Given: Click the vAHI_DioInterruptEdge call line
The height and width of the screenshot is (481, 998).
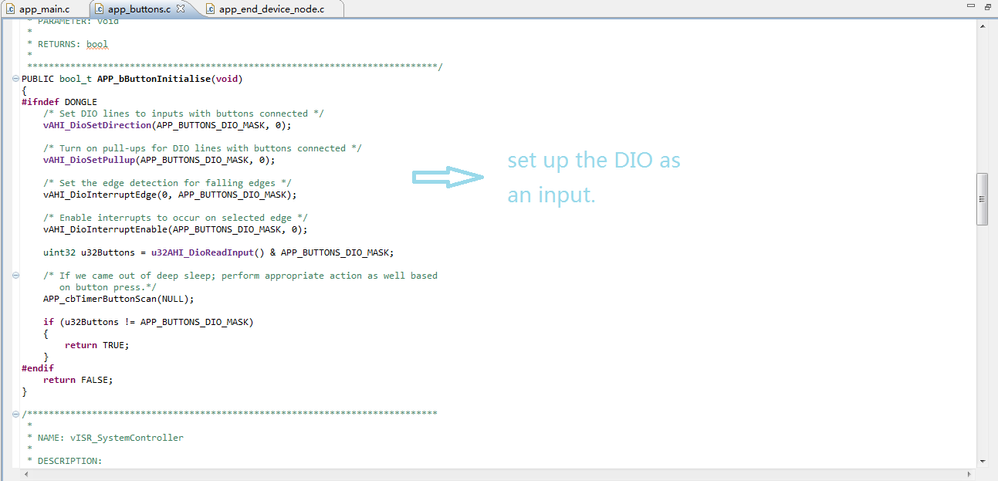Looking at the screenshot, I should coord(169,195).
